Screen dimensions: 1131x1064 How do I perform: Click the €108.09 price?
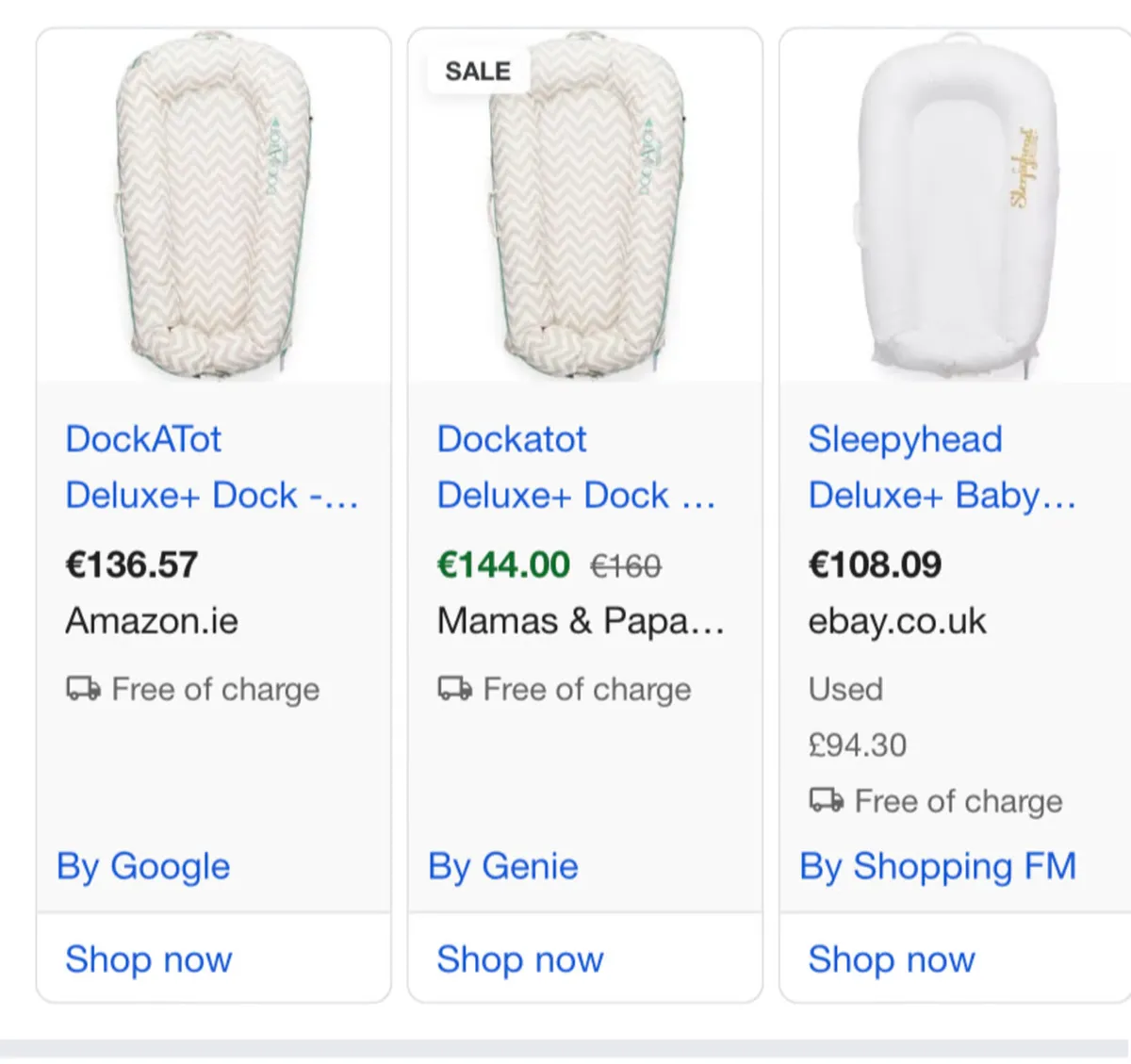[875, 565]
